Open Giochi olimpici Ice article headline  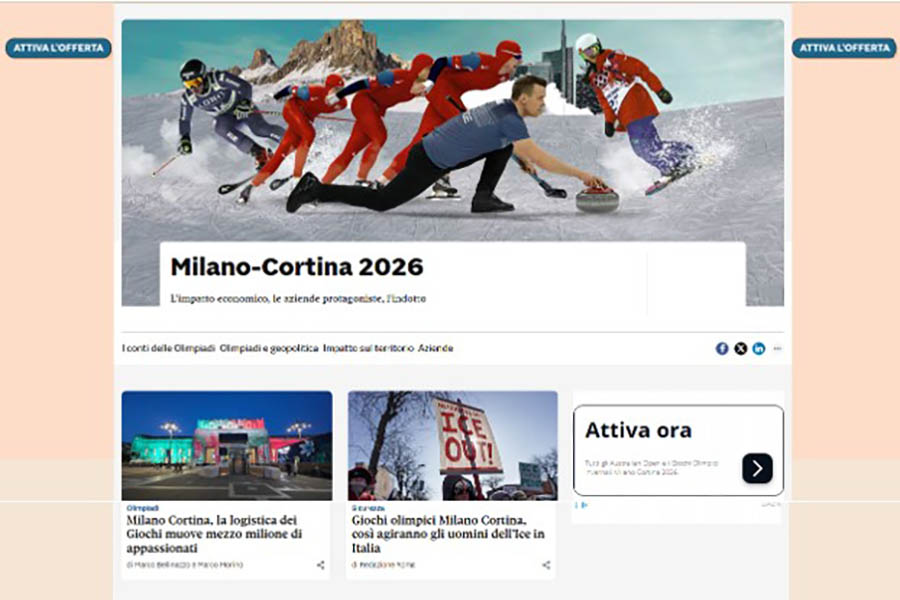(448, 534)
